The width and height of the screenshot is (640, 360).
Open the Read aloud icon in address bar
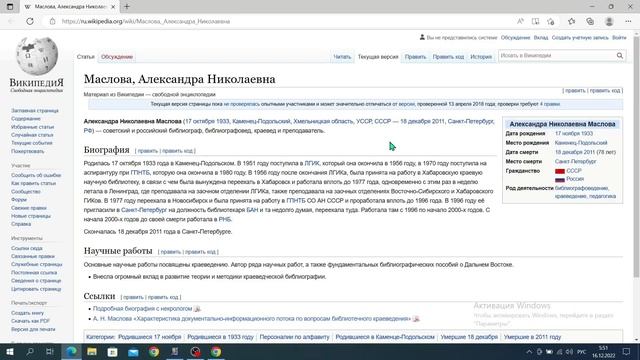(x=520, y=21)
